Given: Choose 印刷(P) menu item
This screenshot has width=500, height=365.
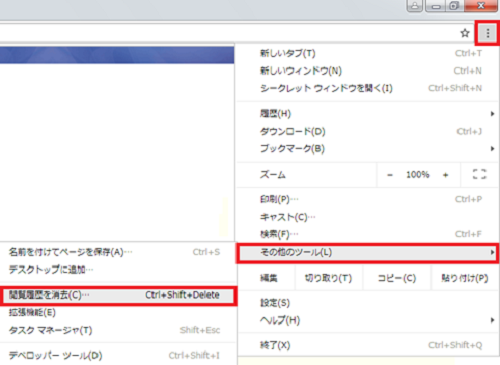Looking at the screenshot, I should click(367, 199).
